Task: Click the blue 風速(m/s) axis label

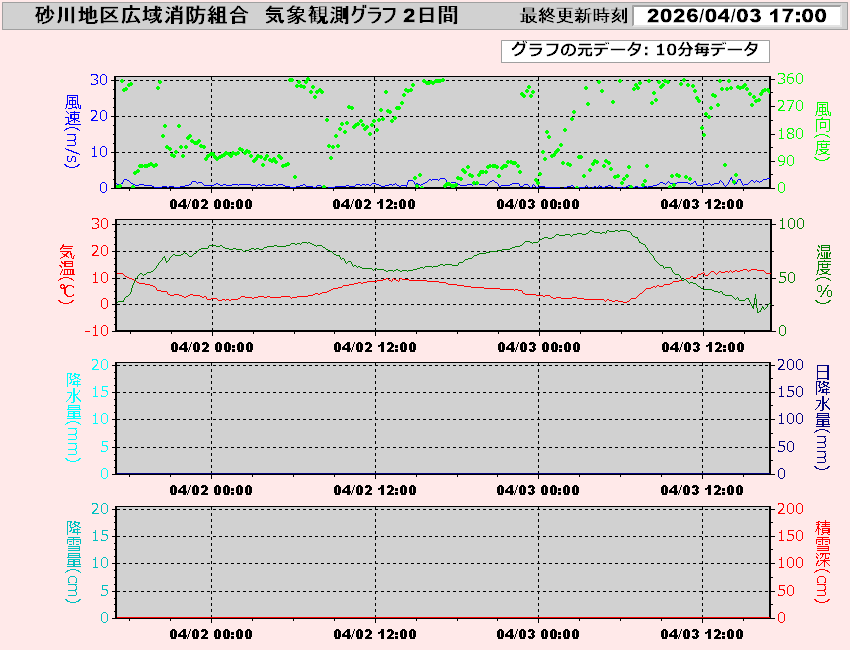Action: pos(73,132)
